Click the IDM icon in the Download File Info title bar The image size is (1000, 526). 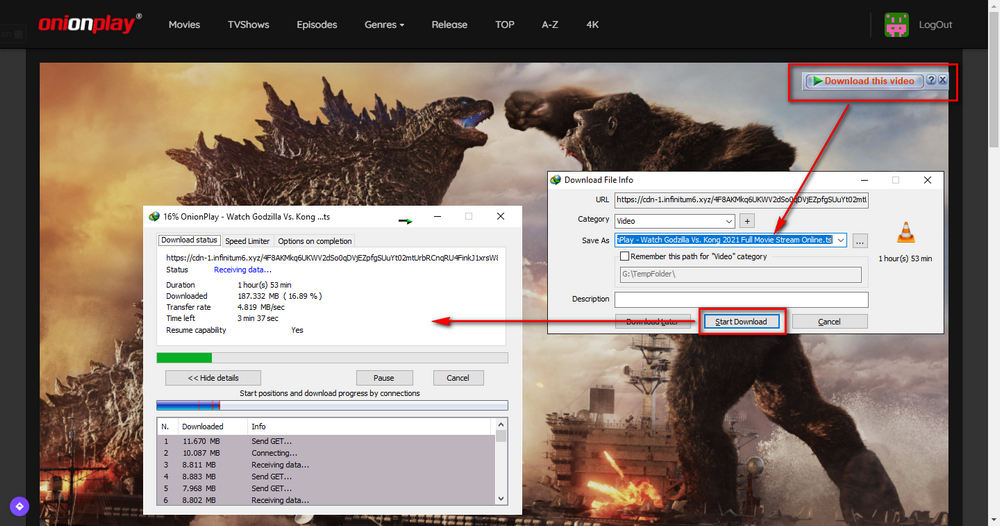(555, 180)
